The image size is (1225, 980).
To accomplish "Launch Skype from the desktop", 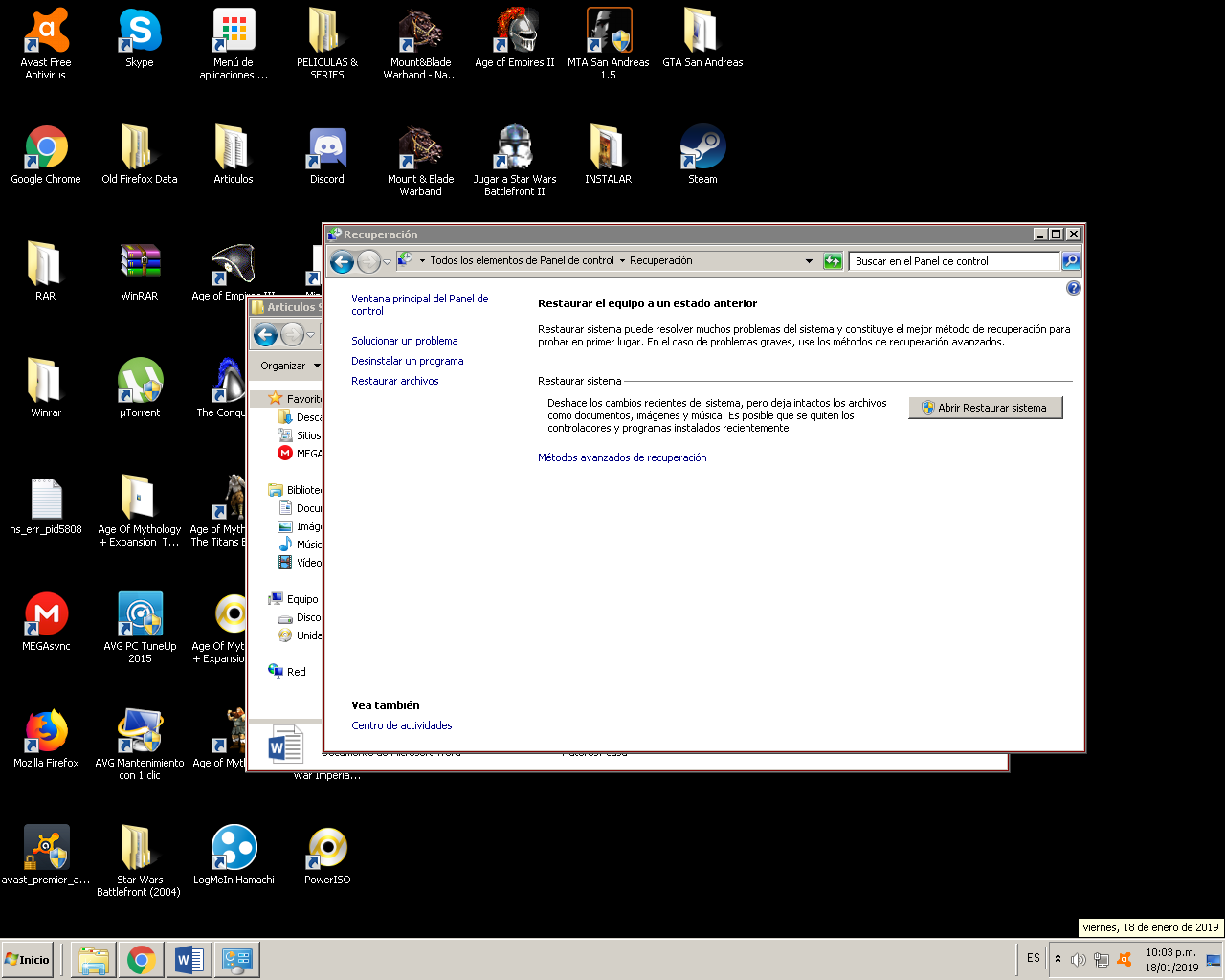I will pos(140,38).
